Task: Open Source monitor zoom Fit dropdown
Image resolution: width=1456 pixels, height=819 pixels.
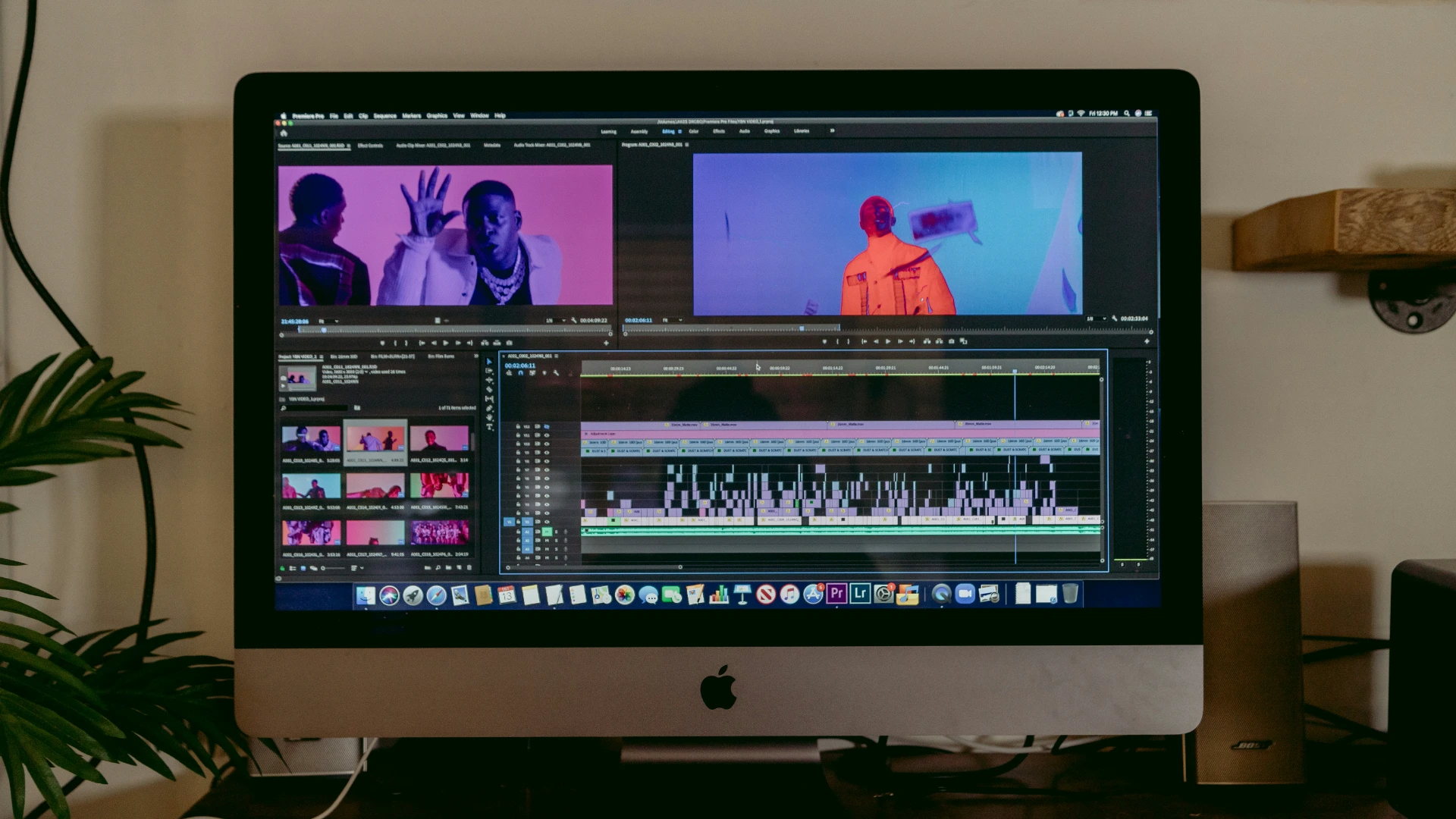Action: click(328, 322)
